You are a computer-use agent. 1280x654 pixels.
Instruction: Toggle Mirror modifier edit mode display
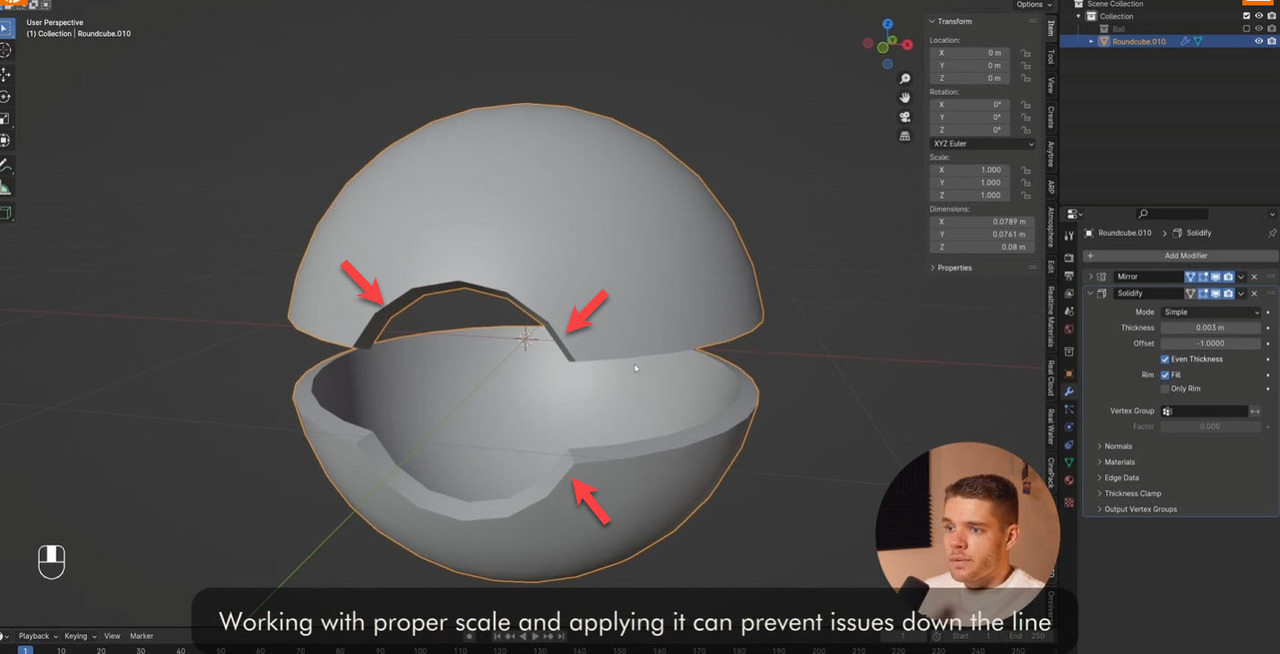click(x=1203, y=276)
